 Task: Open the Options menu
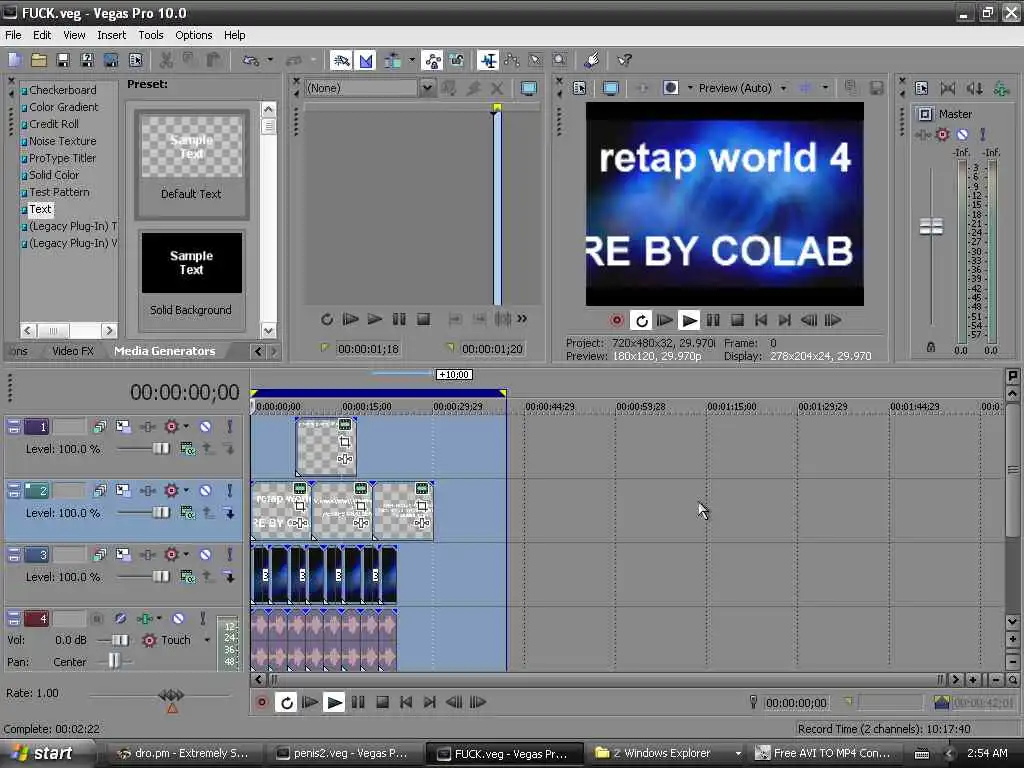coord(193,35)
